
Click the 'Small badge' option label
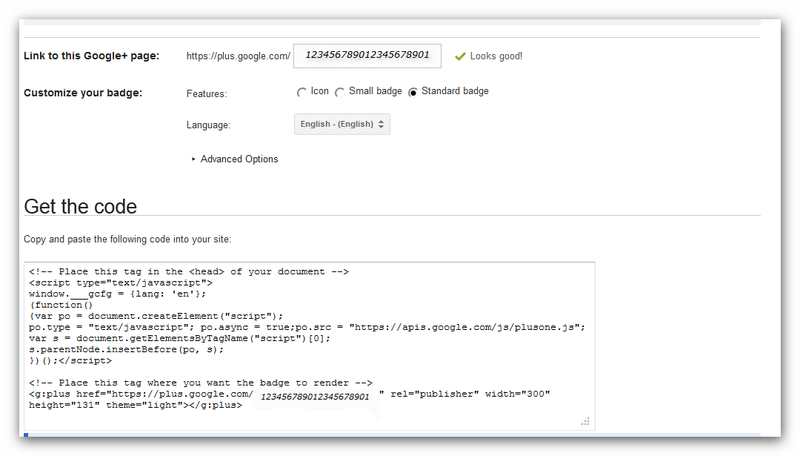coord(375,91)
